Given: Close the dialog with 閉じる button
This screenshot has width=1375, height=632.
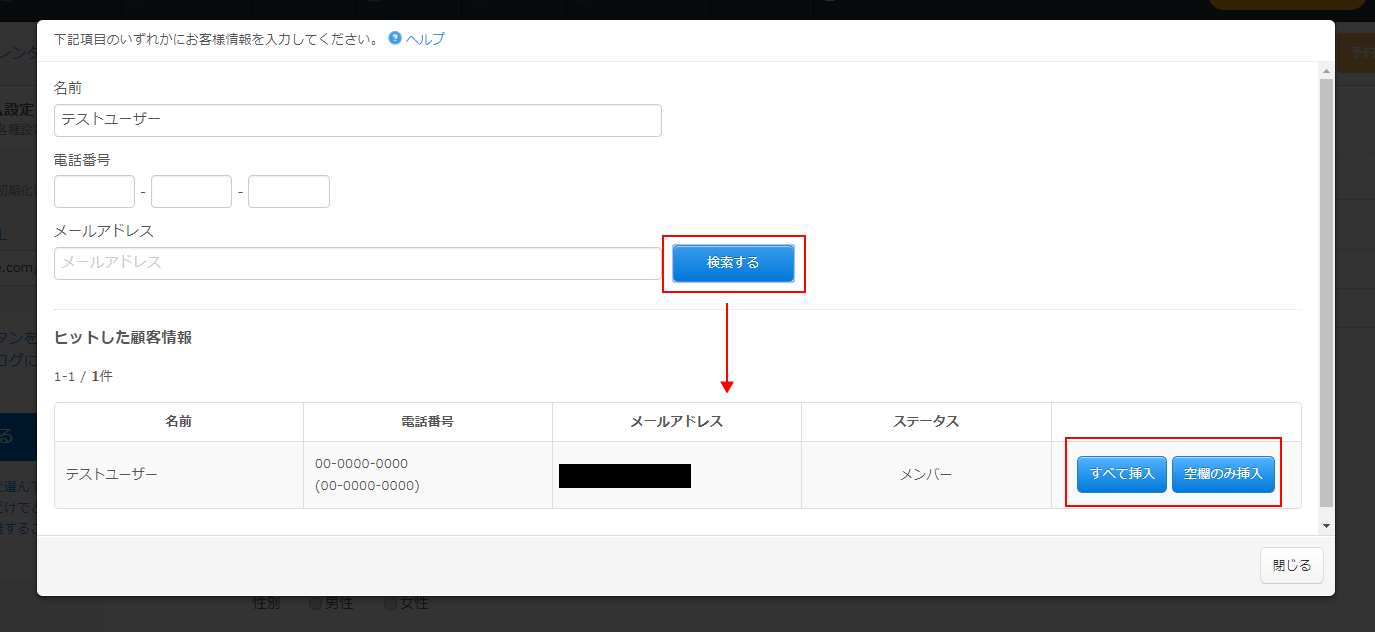Looking at the screenshot, I should tap(1291, 565).
